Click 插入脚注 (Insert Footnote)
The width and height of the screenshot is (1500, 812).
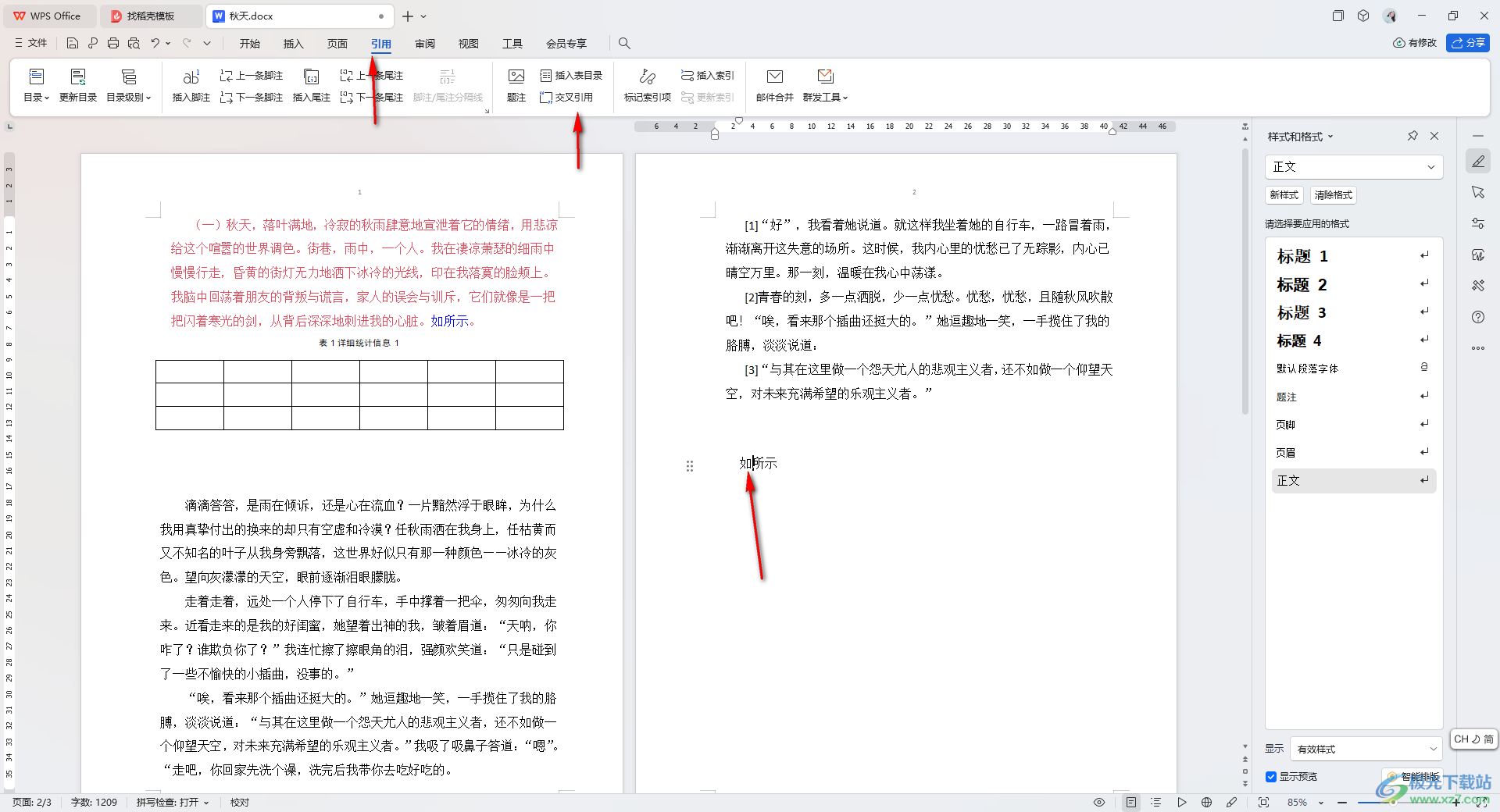click(191, 86)
